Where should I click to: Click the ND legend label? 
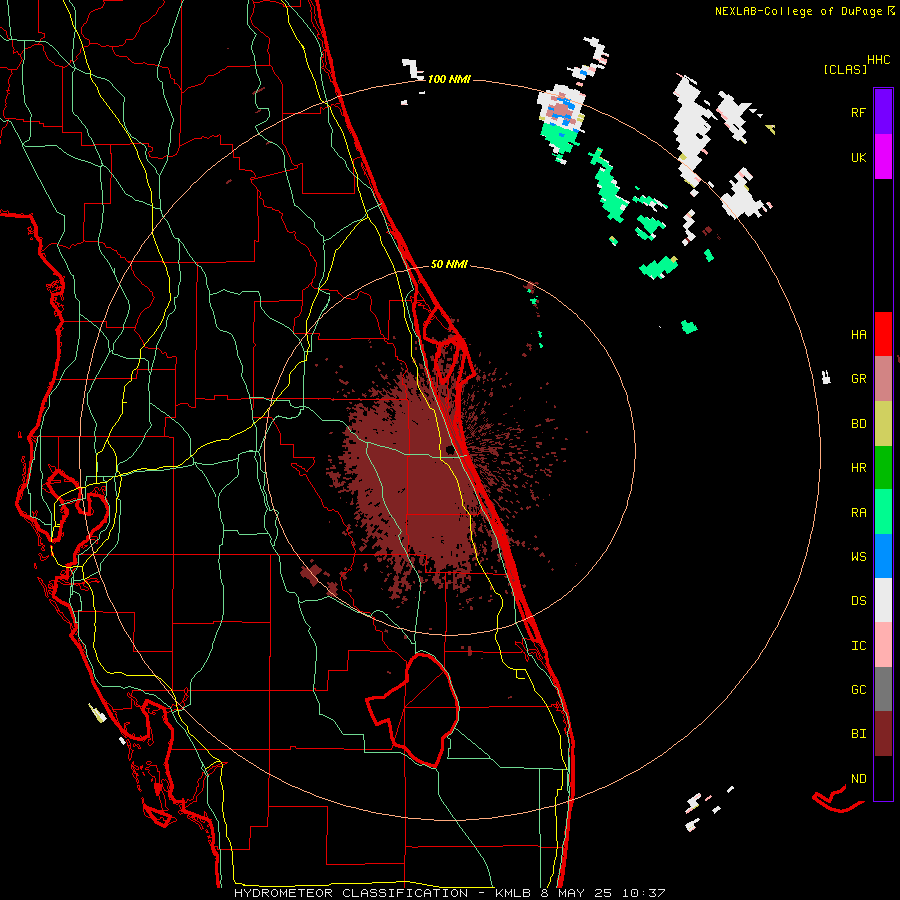[858, 779]
